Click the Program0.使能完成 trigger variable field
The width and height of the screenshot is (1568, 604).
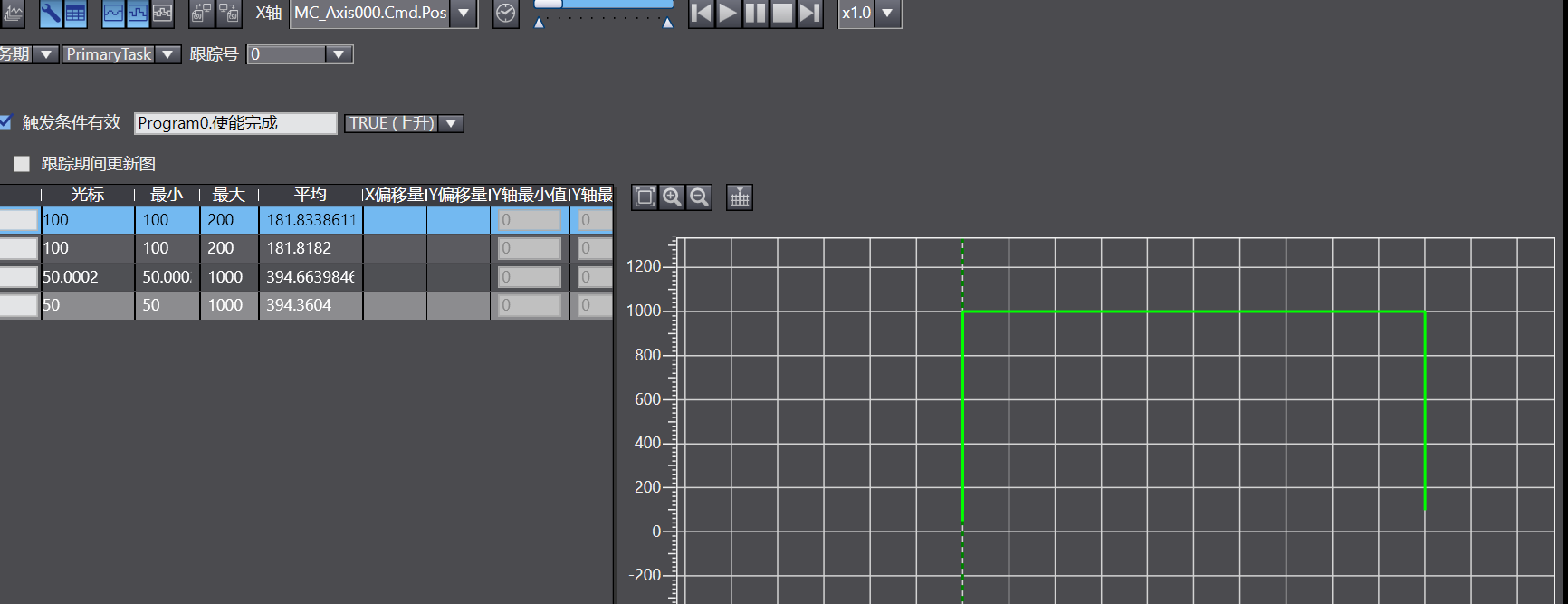coord(234,123)
